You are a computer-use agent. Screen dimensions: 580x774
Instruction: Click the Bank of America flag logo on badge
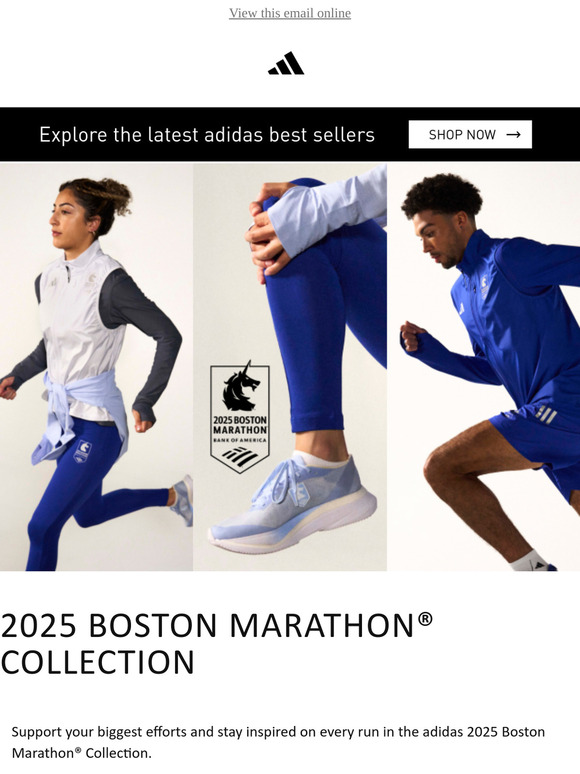pyautogui.click(x=240, y=458)
